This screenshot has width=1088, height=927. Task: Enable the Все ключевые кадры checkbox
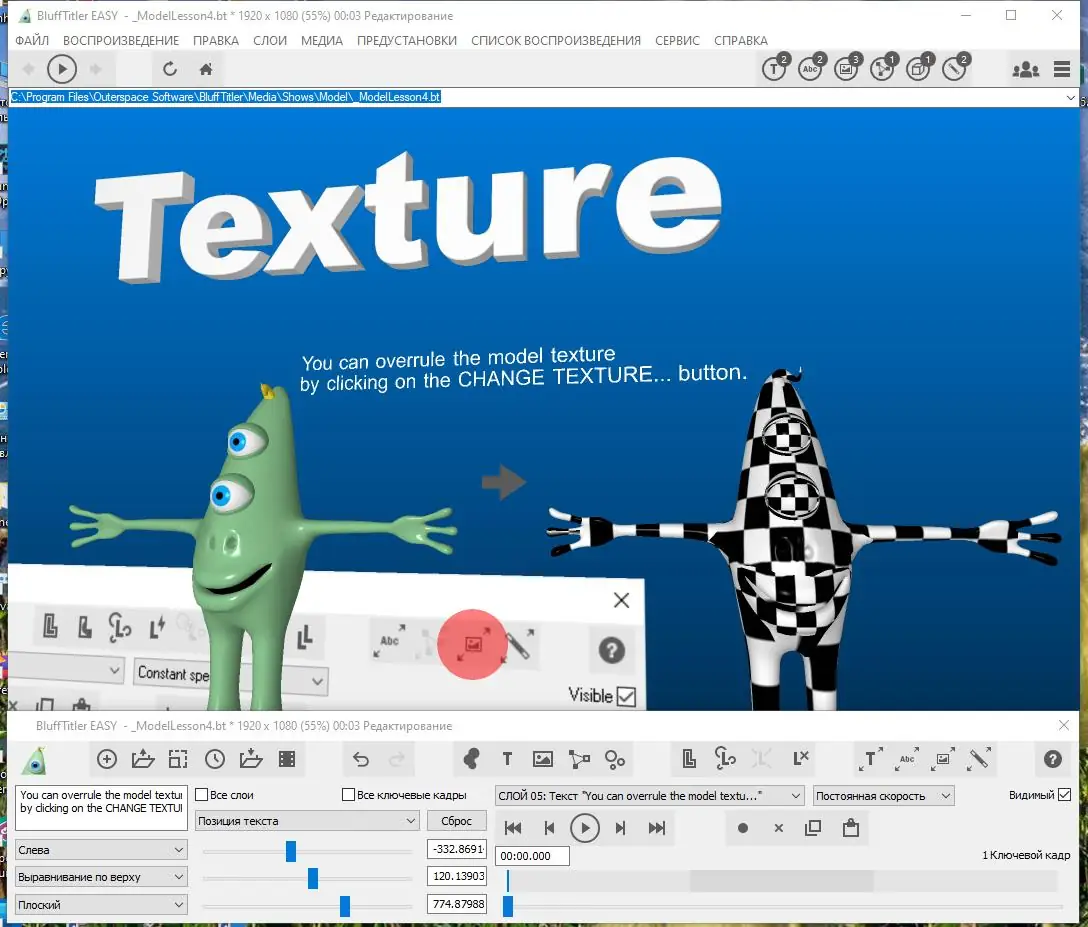click(349, 794)
